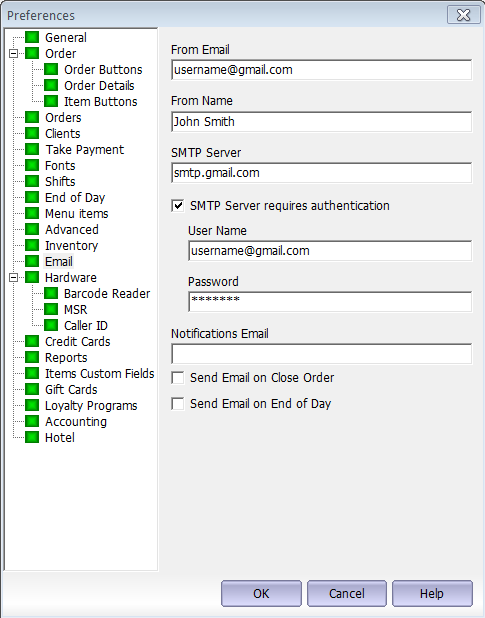Select Item Buttons tree entry
The width and height of the screenshot is (485, 618).
100,101
